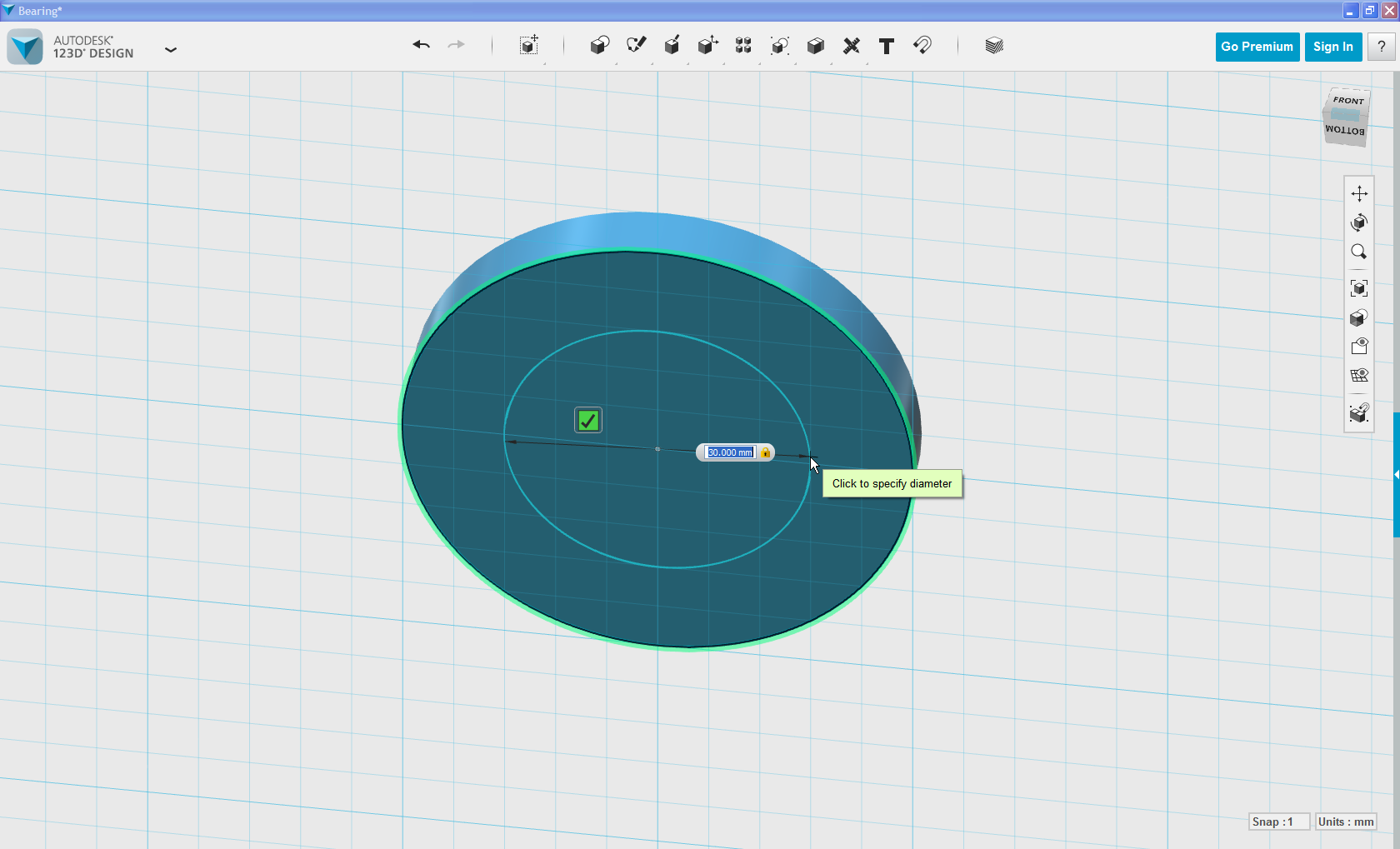Toggle perspective view cube icon
1400x849 pixels.
(x=1359, y=317)
